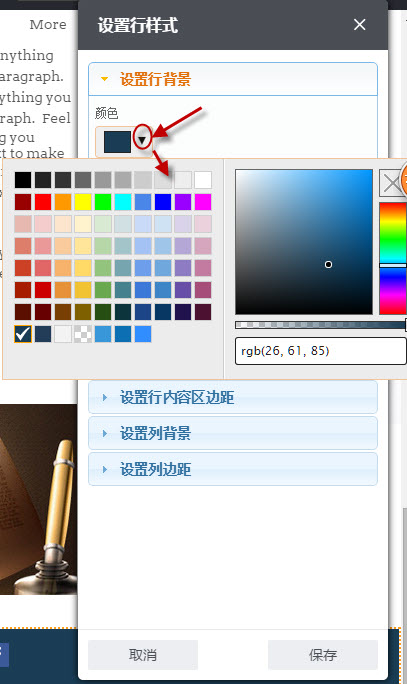The width and height of the screenshot is (407, 684).
Task: Select the black swatch
Action: coord(23,180)
